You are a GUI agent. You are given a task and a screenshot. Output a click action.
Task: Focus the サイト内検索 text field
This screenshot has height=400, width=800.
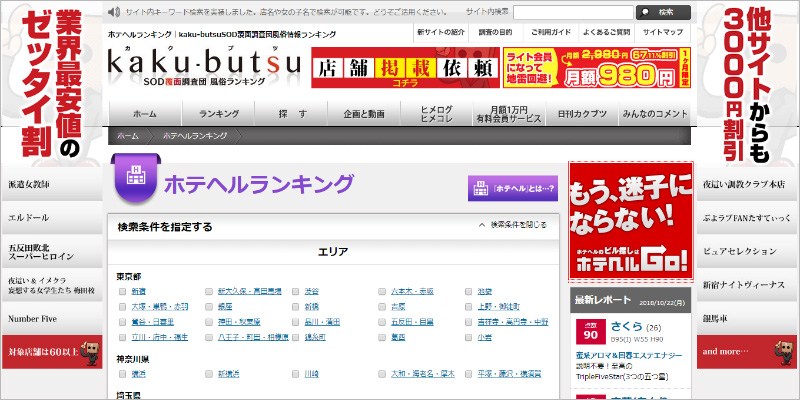(573, 12)
